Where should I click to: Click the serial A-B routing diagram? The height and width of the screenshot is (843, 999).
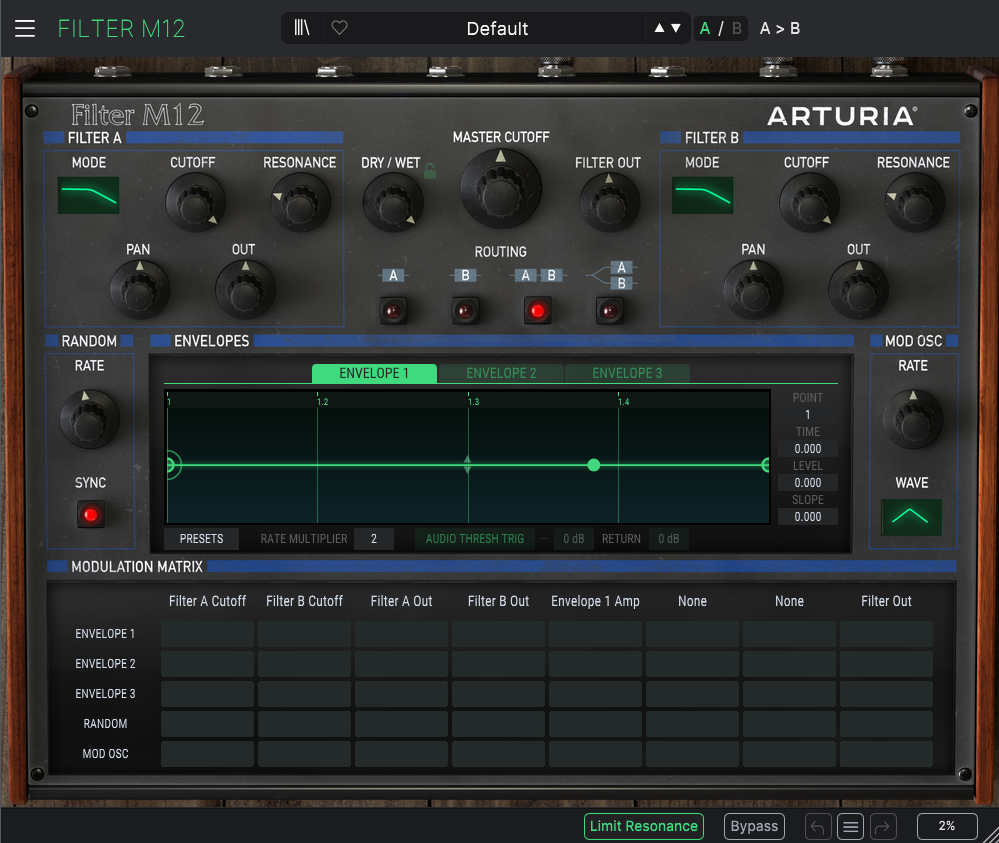(x=538, y=275)
